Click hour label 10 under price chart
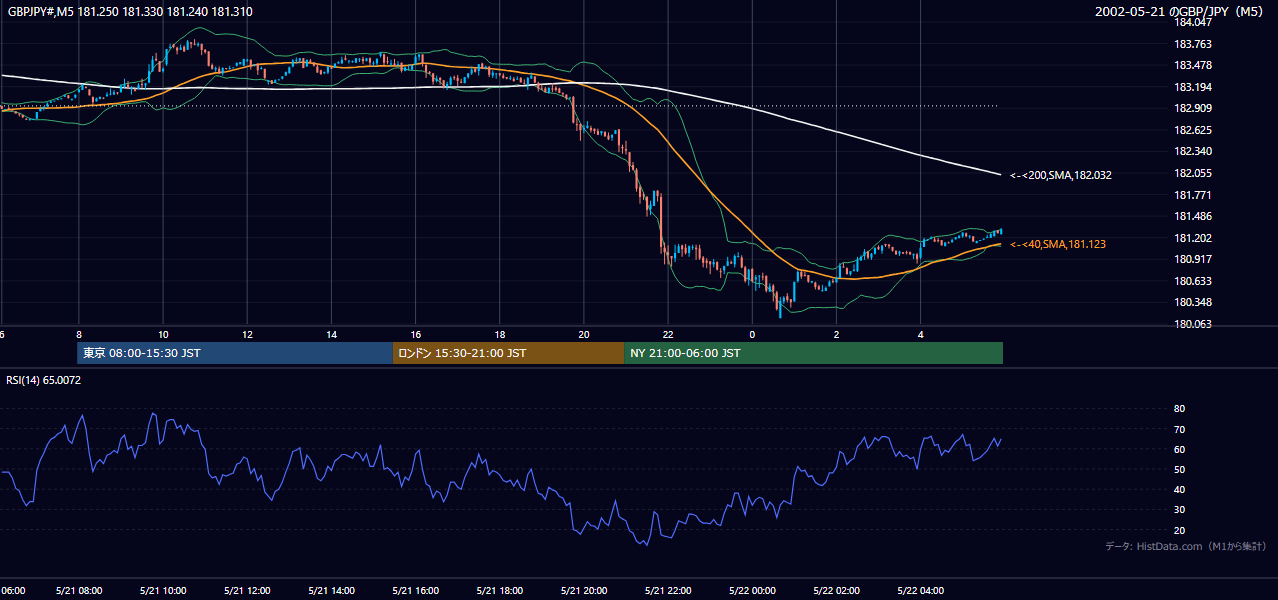This screenshot has height=600, width=1278. click(162, 335)
